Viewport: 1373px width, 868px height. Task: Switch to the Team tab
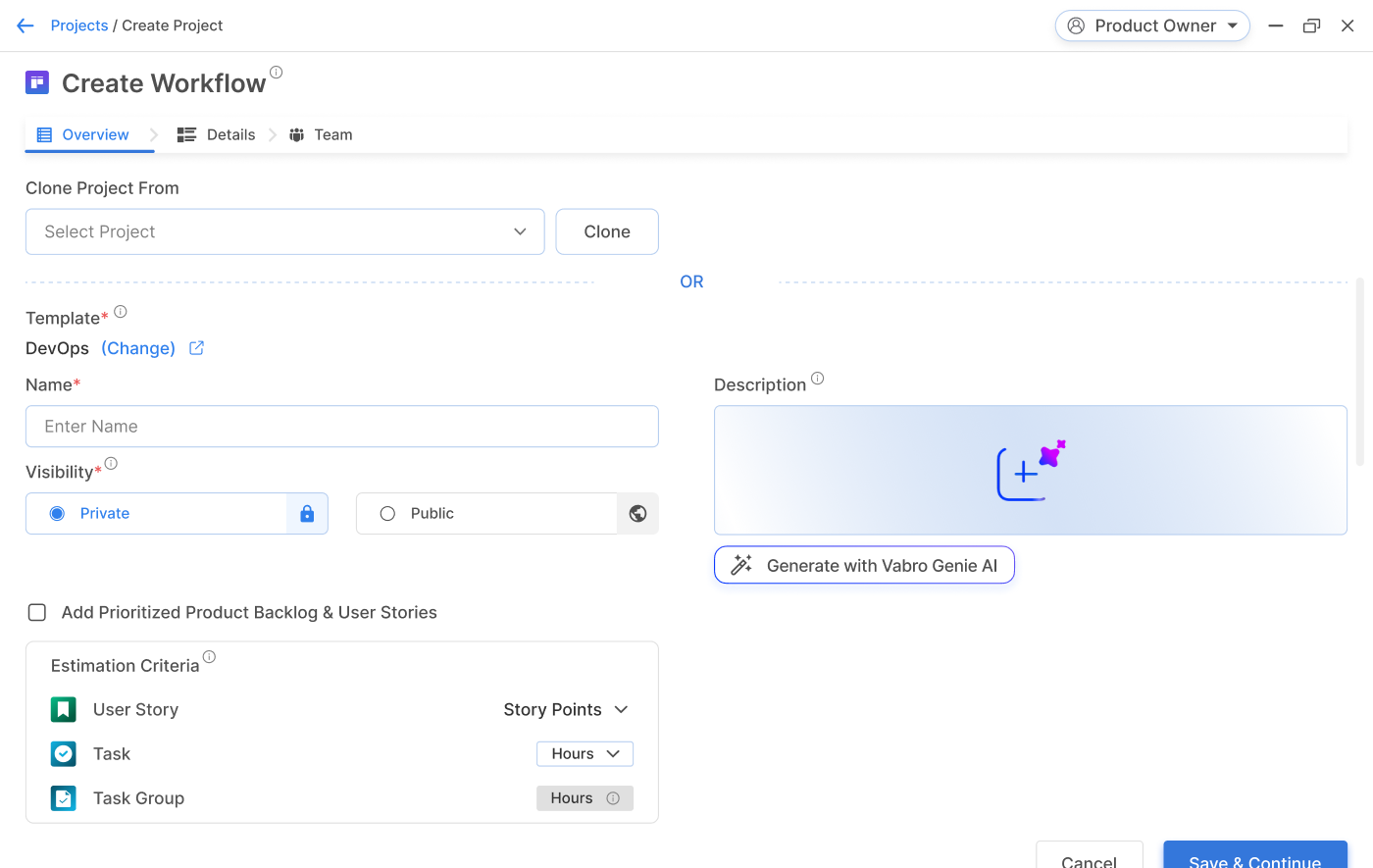[322, 135]
